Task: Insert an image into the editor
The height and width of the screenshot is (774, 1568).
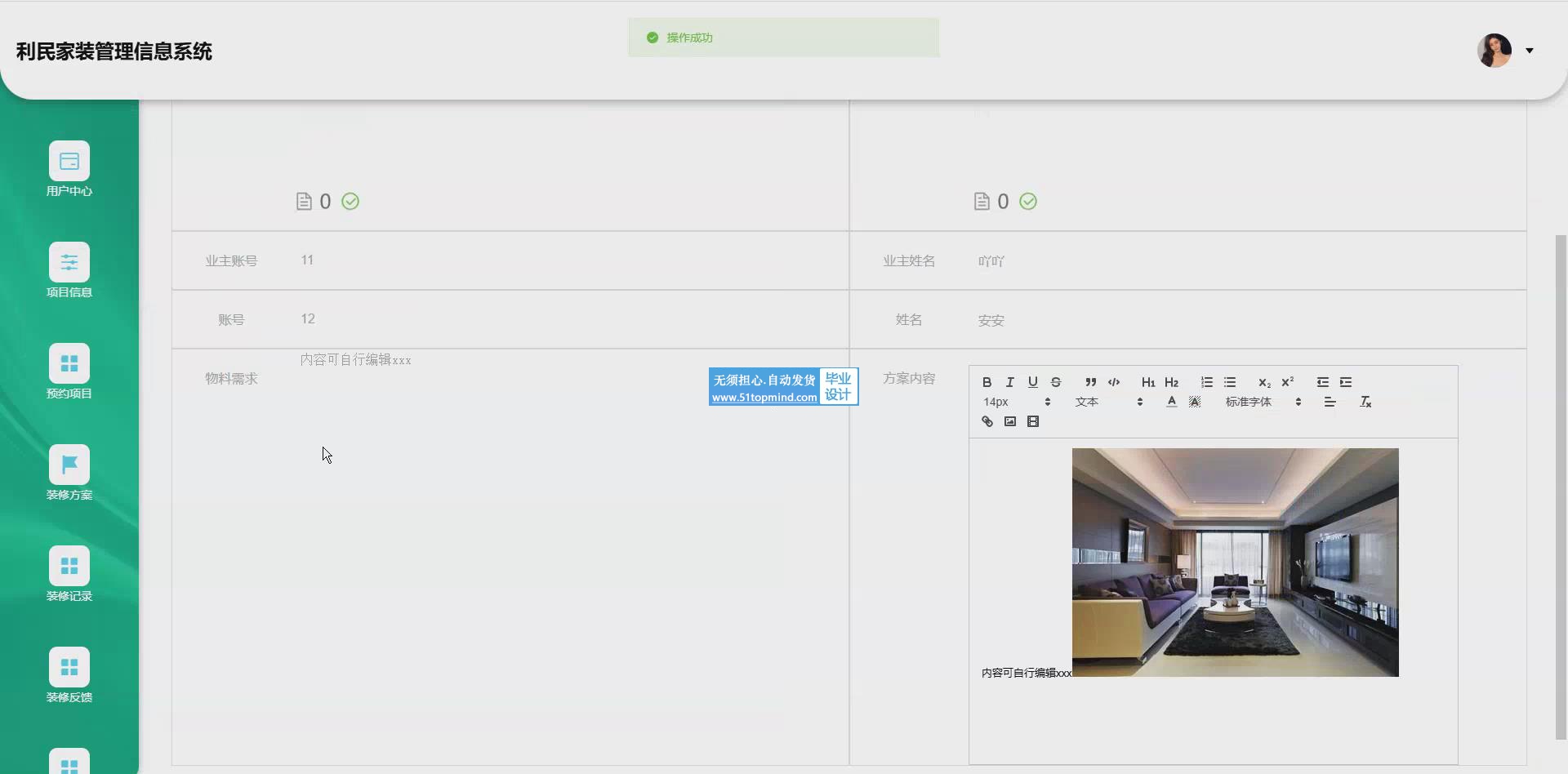Action: 1009,421
